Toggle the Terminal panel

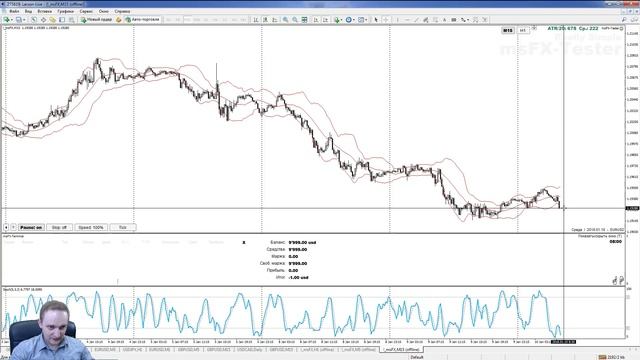(x=62, y=20)
